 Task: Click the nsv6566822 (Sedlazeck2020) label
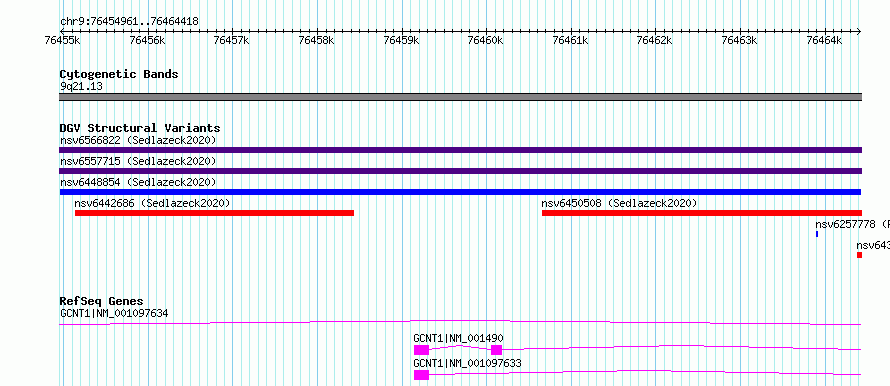[138, 140]
